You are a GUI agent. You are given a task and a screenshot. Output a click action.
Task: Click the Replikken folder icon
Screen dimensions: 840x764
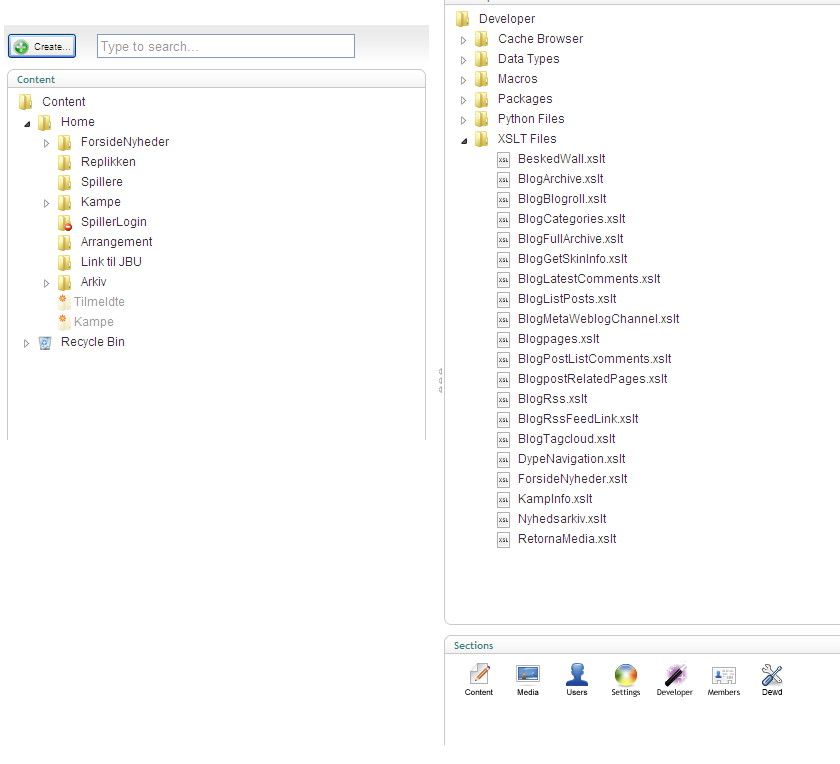pyautogui.click(x=64, y=162)
